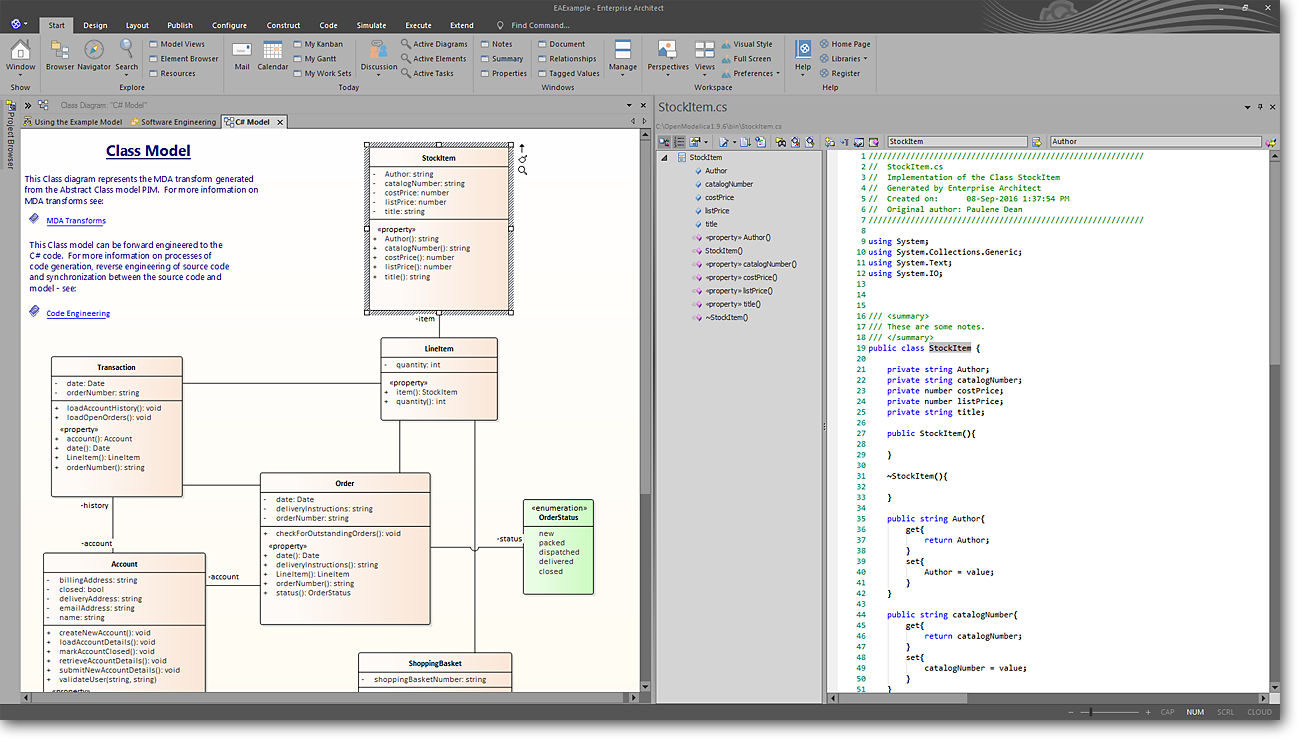The height and width of the screenshot is (750, 1310).
Task: Switch to the Design ribbon tab
Action: point(95,25)
